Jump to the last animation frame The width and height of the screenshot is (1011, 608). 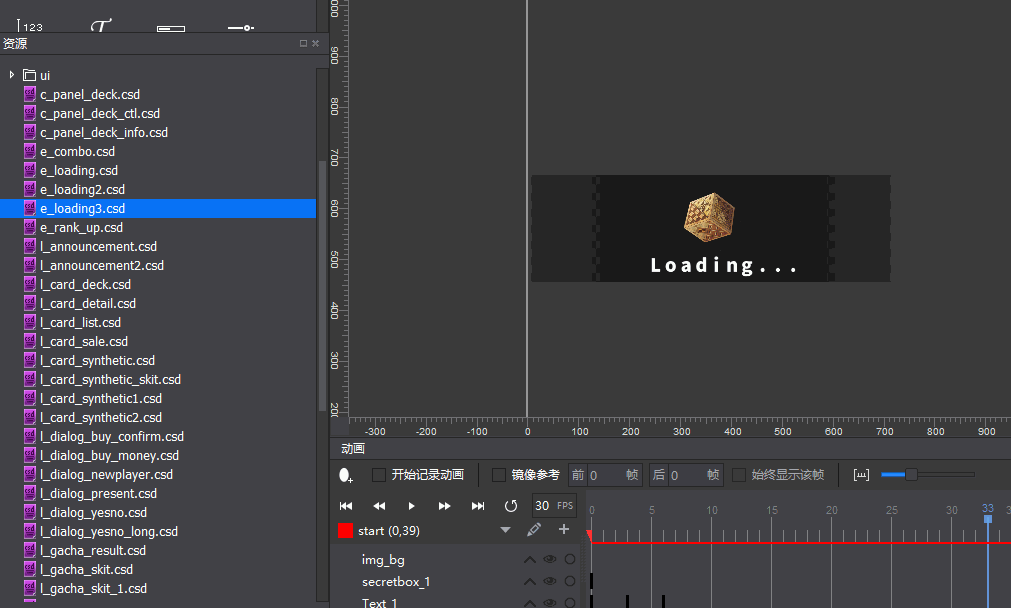click(x=478, y=506)
